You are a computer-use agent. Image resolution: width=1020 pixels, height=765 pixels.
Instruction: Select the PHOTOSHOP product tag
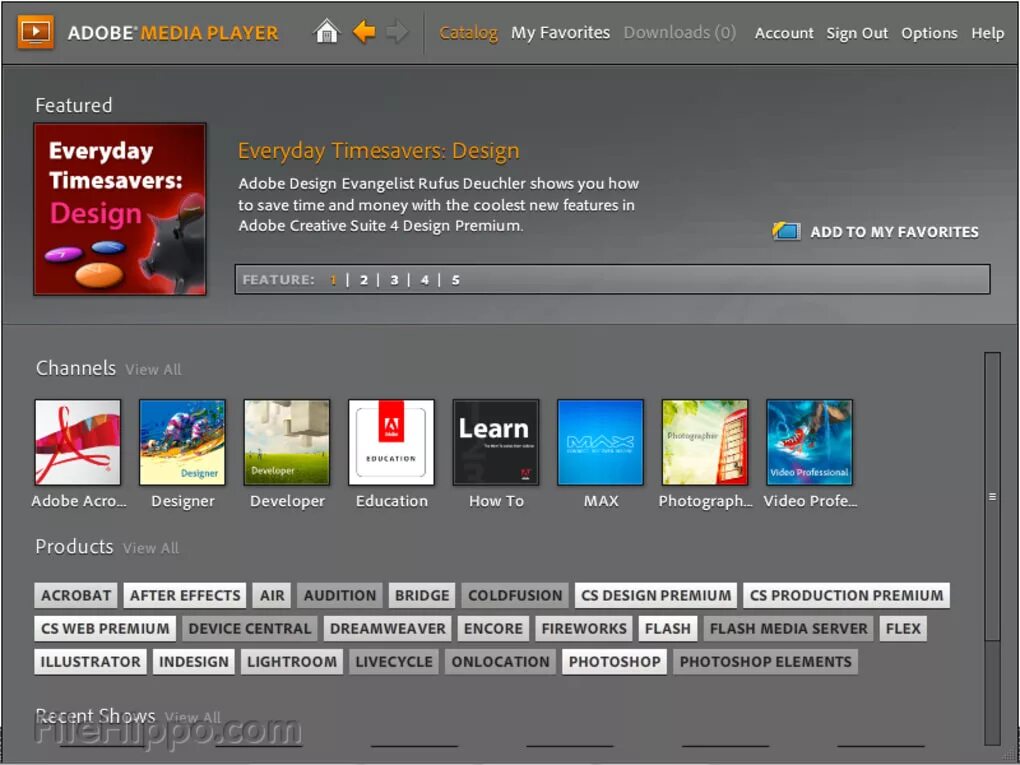tap(614, 662)
